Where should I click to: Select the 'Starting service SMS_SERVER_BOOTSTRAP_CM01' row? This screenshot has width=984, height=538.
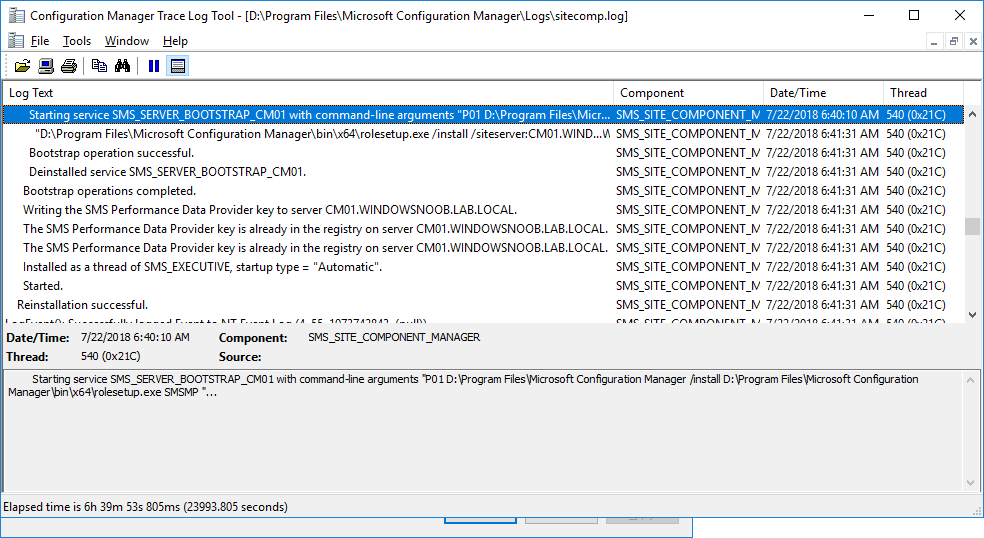tap(483, 115)
